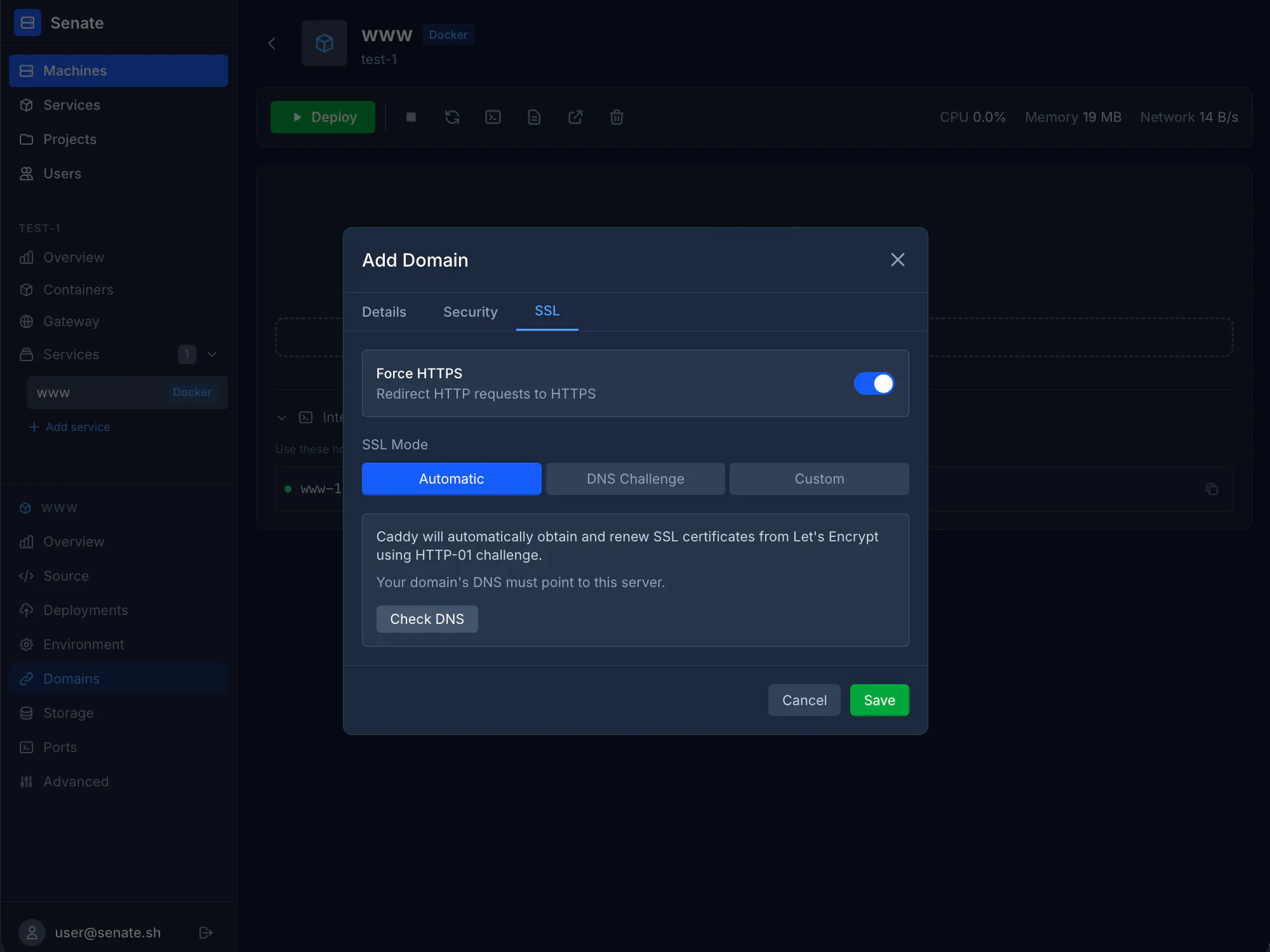Click the www service cube icon
Image resolution: width=1270 pixels, height=952 pixels.
324,43
